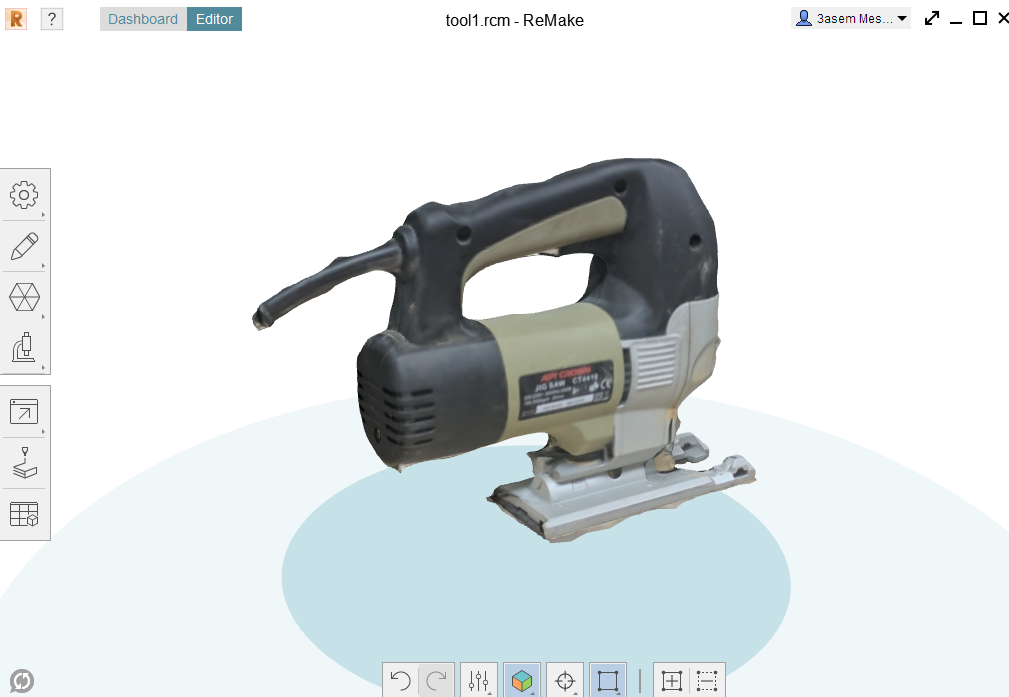This screenshot has height=697, width=1009.
Task: Open the settings gear tool
Action: click(24, 194)
